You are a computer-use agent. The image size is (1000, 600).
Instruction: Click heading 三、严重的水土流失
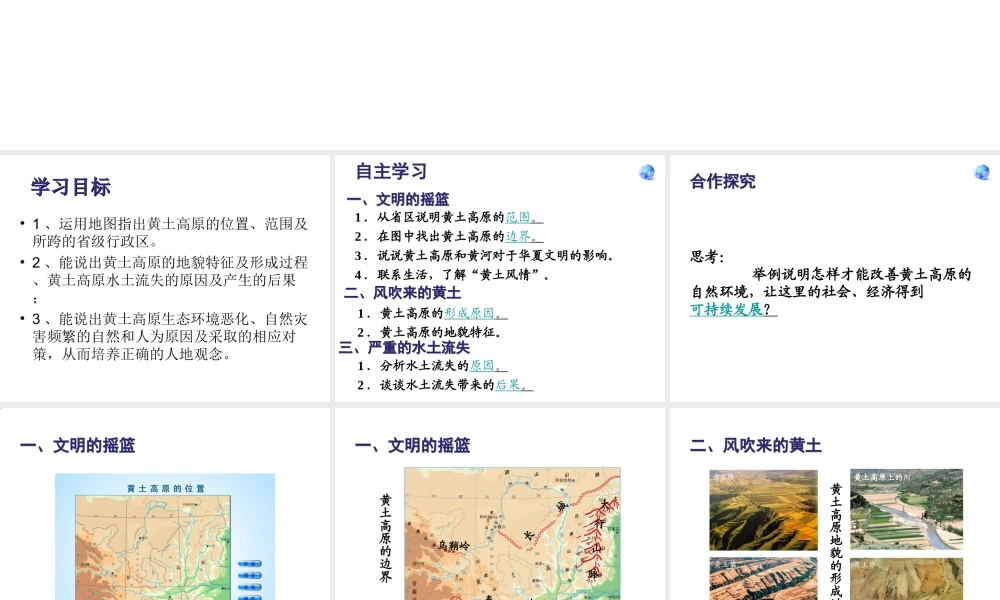404,348
